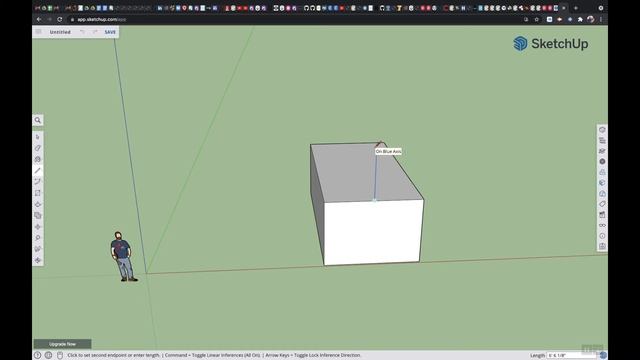This screenshot has width=640, height=360.
Task: Open the Display glasses panel
Action: (x=602, y=225)
